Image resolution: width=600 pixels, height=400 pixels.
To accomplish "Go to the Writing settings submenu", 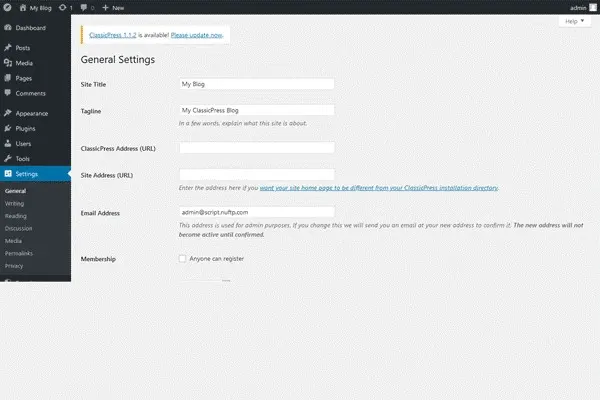I will (x=15, y=203).
